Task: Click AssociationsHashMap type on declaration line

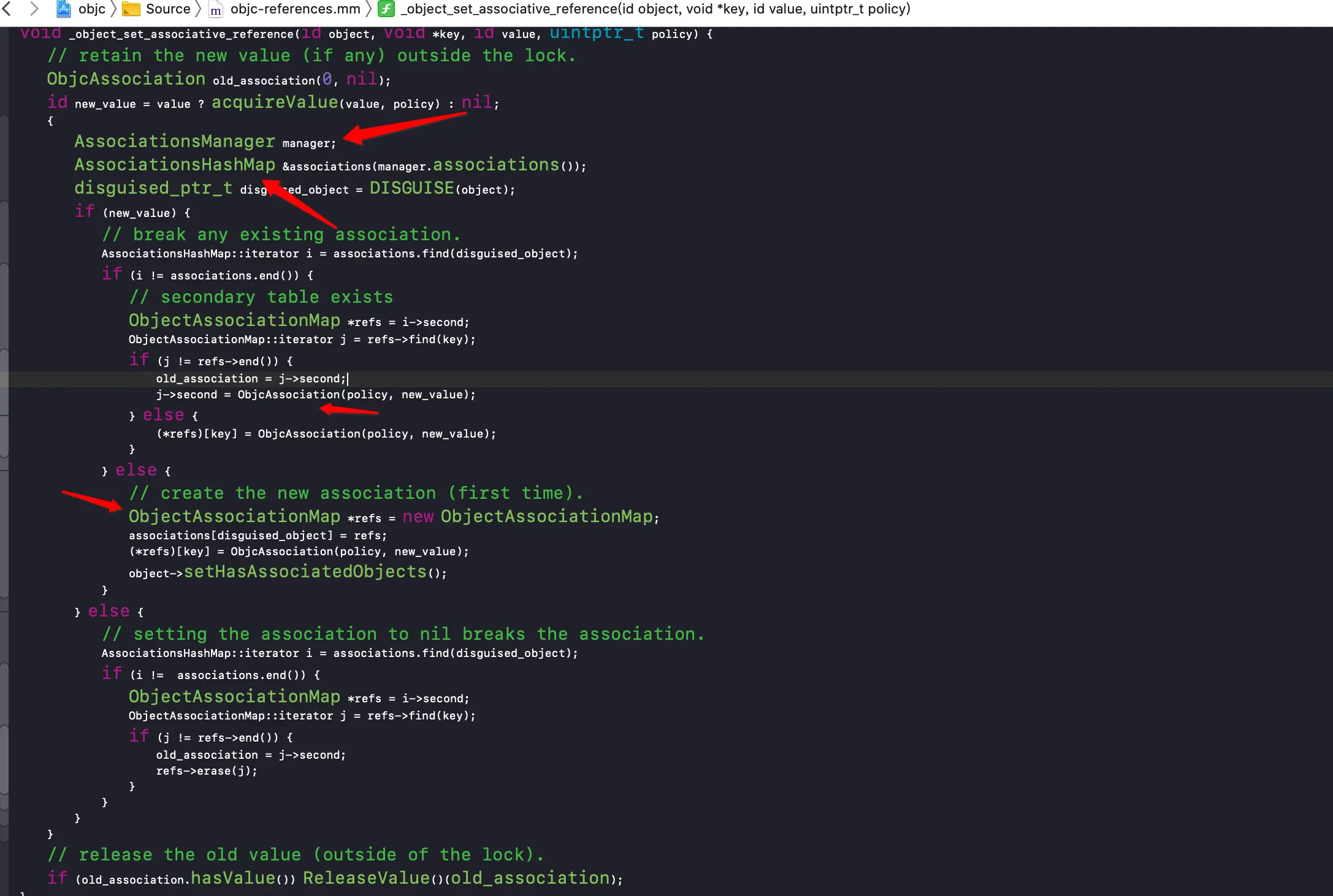Action: pyautogui.click(x=175, y=165)
